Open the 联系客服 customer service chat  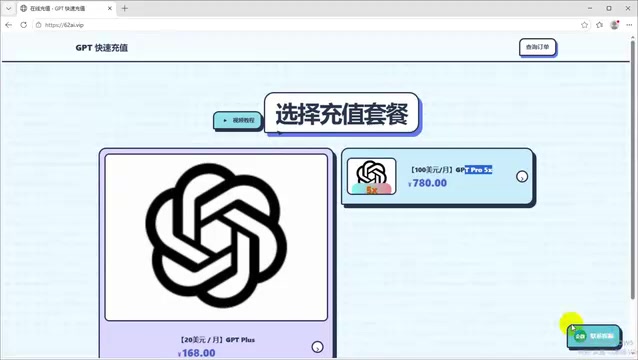pyautogui.click(x=594, y=336)
